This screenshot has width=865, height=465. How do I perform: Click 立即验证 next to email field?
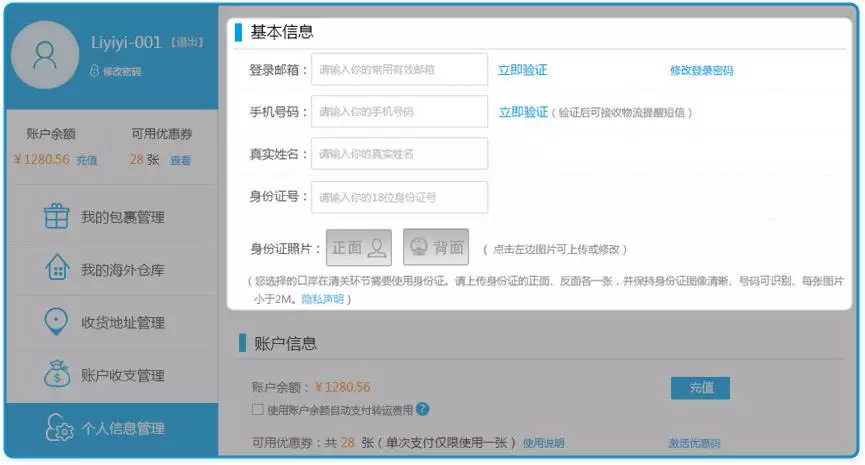click(522, 70)
